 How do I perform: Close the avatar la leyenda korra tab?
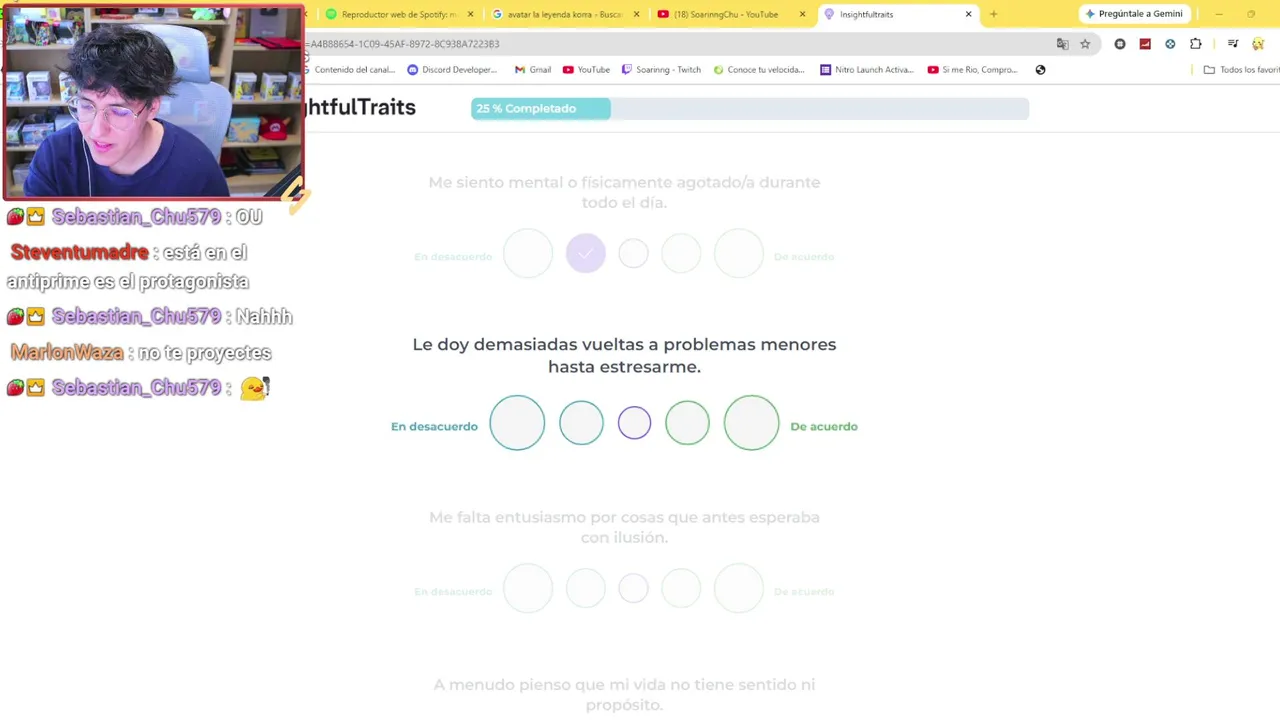coord(636,14)
